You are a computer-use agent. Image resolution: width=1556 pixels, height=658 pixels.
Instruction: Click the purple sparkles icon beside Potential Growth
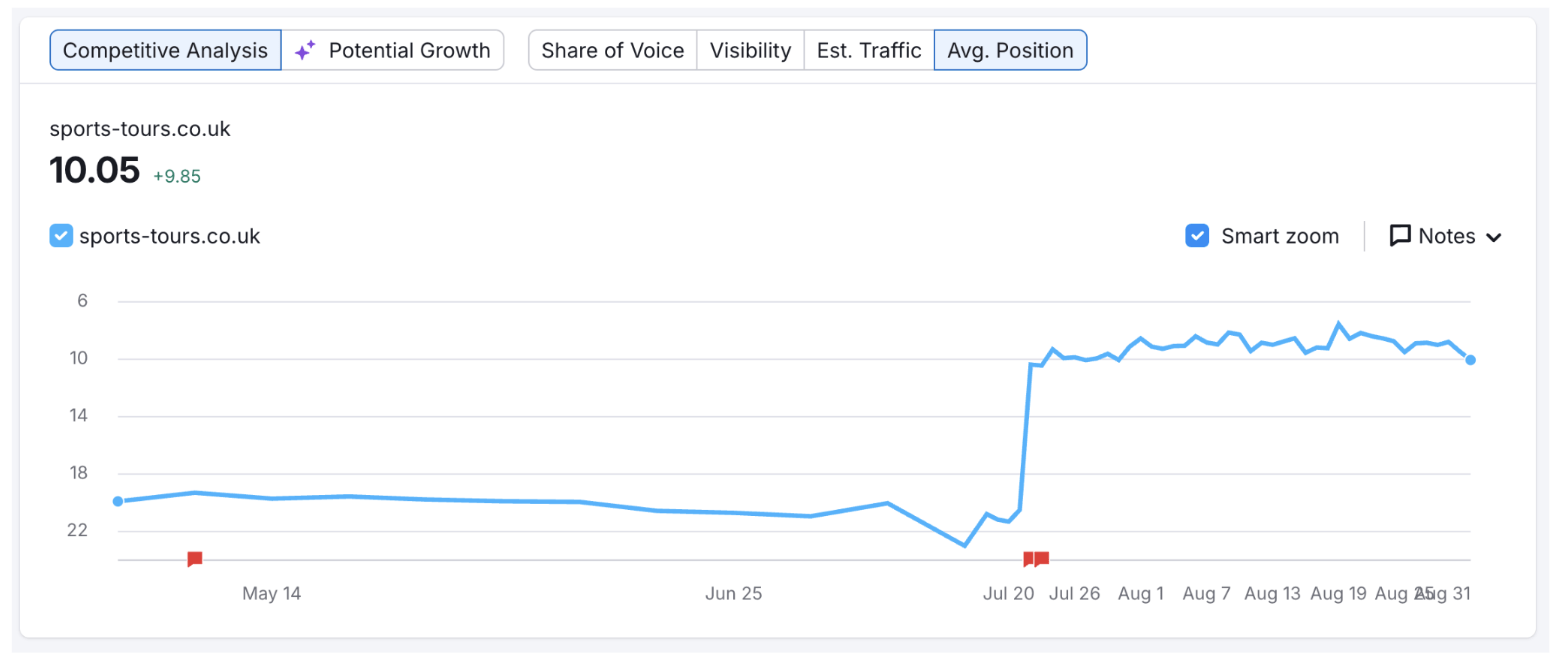[304, 49]
